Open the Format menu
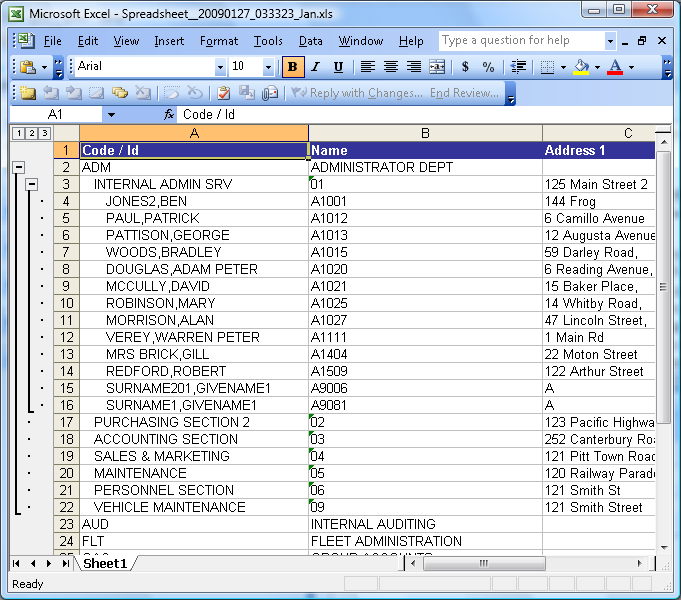Screen dimensions: 681x600 click(x=219, y=41)
